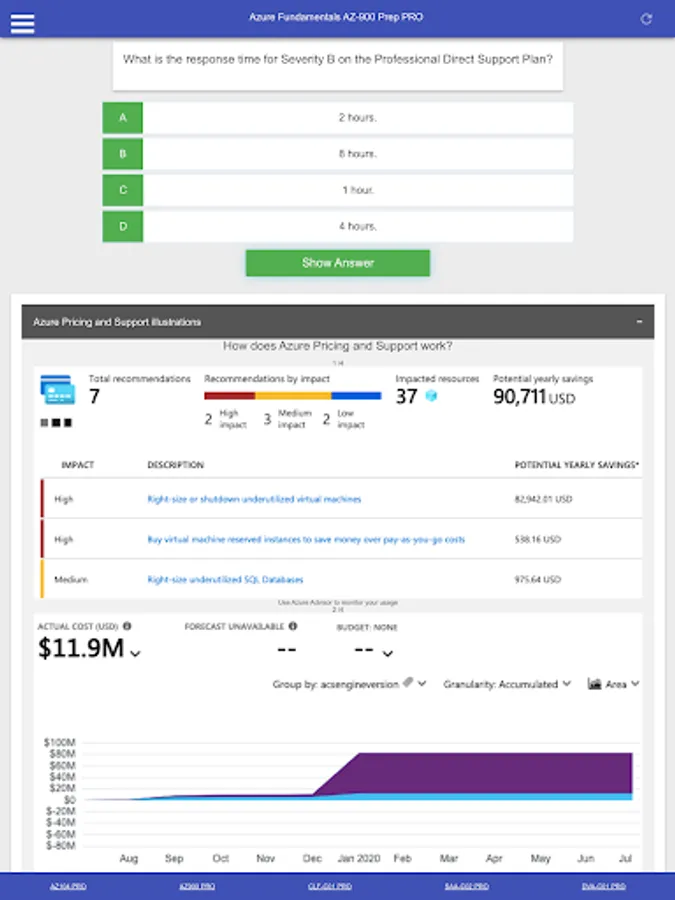The width and height of the screenshot is (675, 900).
Task: Click the POTENTIAL YEARLY SAVINGS column header
Action: point(576,465)
